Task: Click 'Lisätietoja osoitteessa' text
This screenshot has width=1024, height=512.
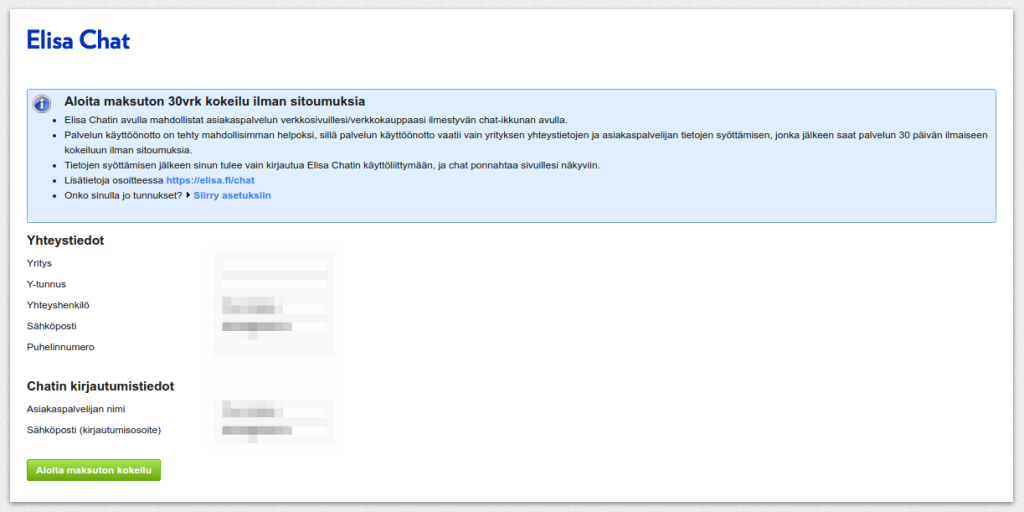Action: click(x=114, y=180)
